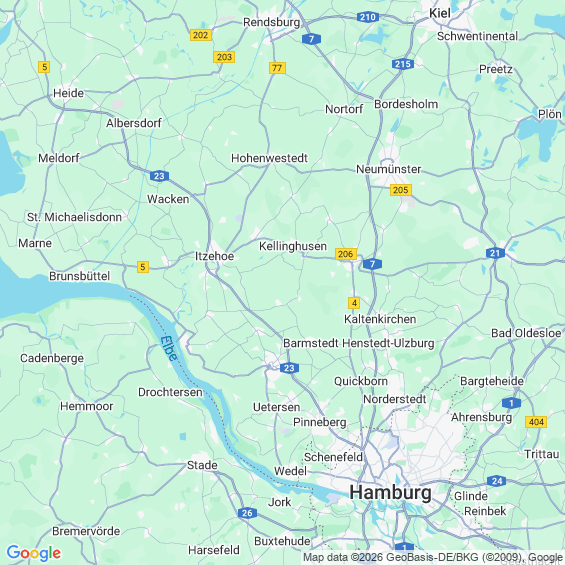
Task: Open the Google logo link
Action: 34,553
